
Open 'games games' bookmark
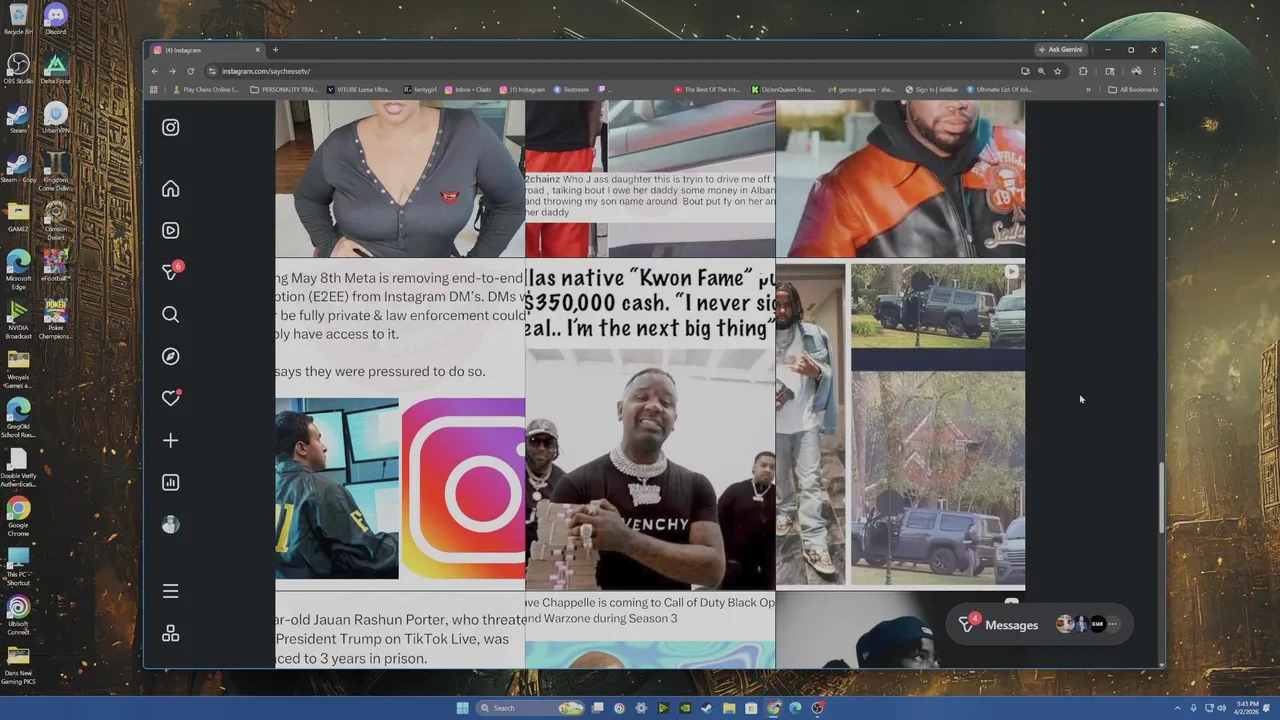(x=861, y=90)
